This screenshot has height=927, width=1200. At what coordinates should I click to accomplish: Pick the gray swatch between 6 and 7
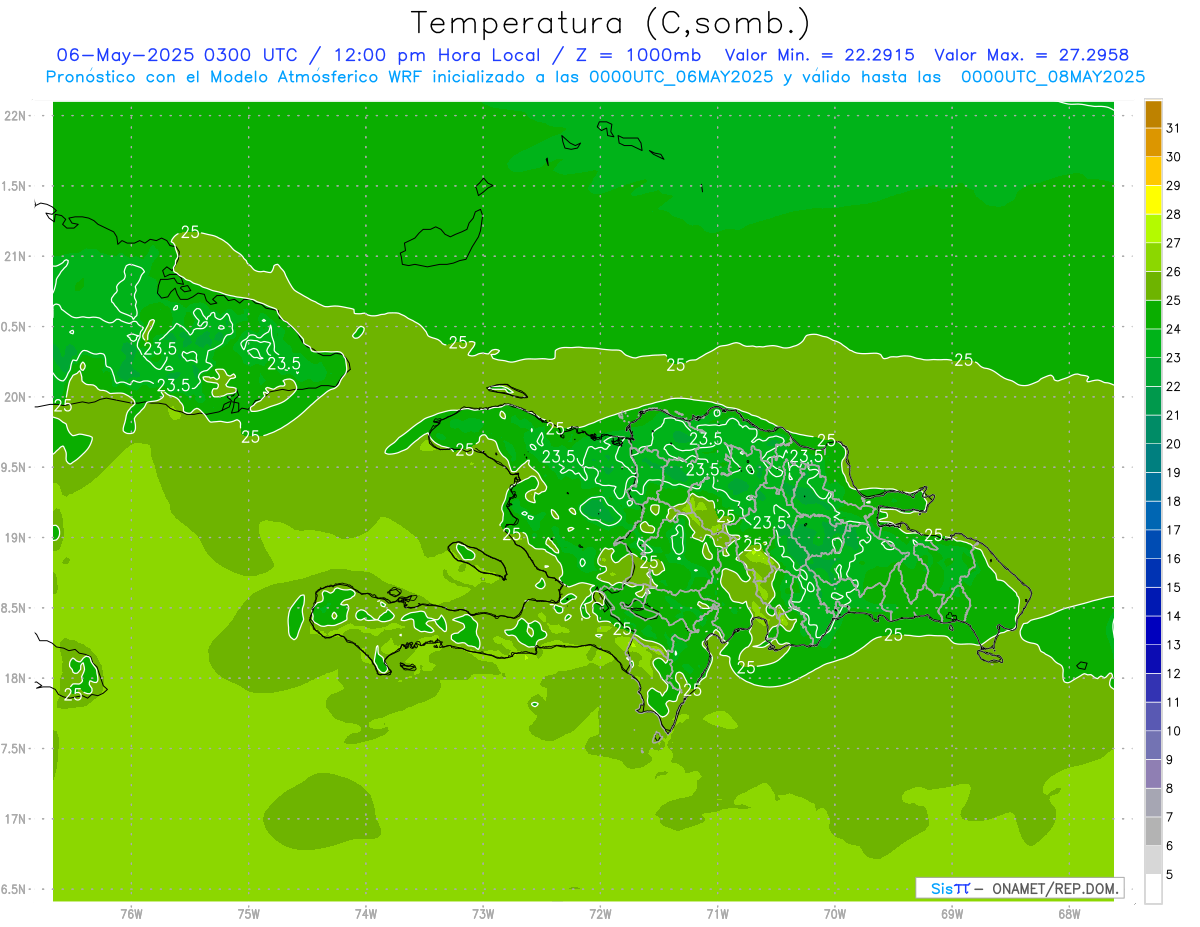tap(1153, 831)
